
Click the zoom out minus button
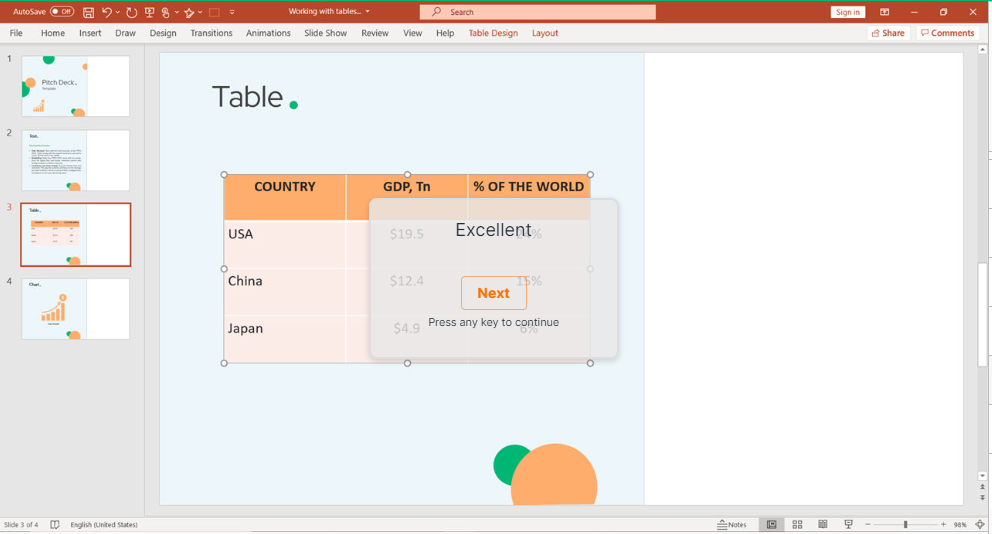click(868, 525)
